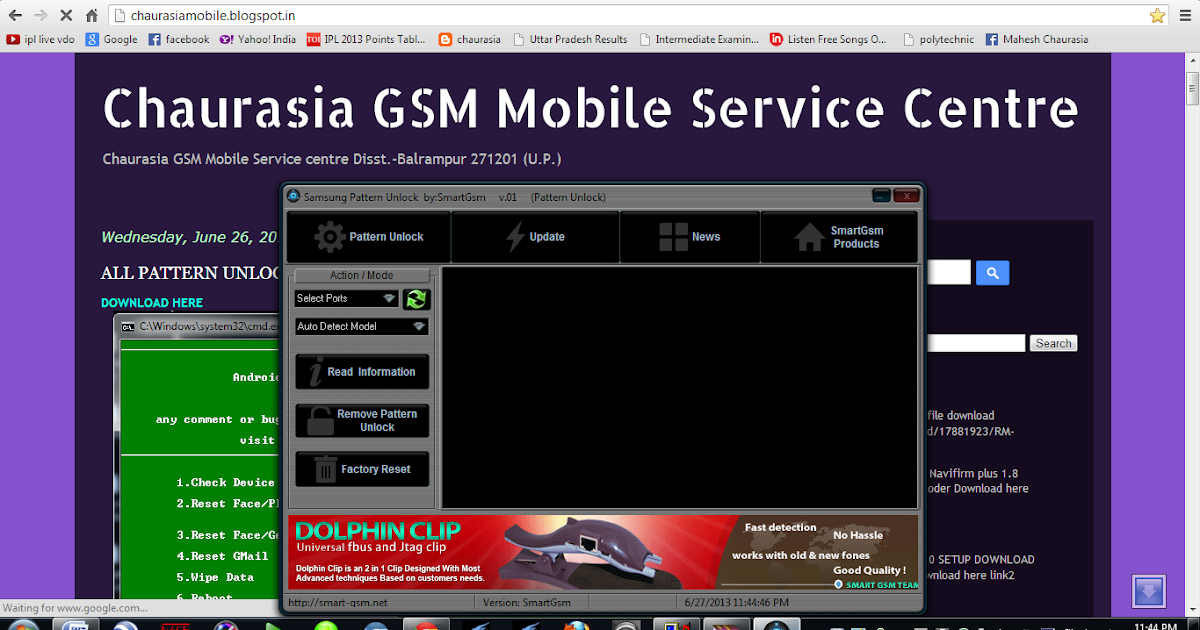Open the chaurasia Blogger bookmark
This screenshot has width=1200, height=630.
(470, 40)
